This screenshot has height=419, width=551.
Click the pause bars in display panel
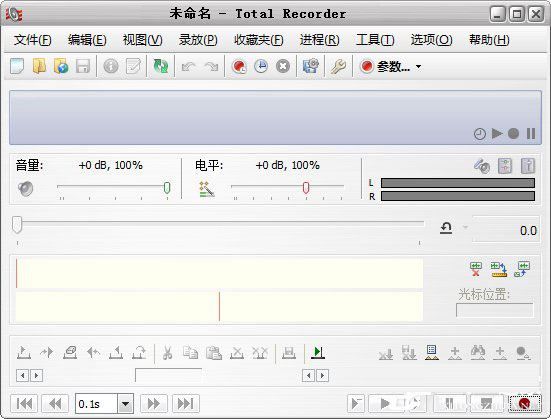[x=531, y=134]
